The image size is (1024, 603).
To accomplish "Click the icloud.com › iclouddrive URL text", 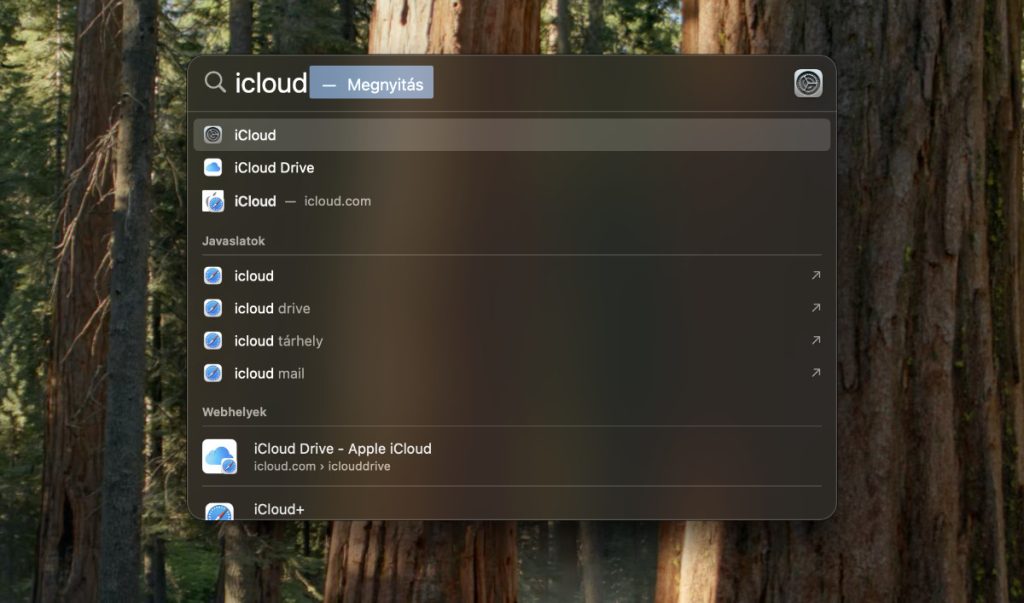I will 322,466.
